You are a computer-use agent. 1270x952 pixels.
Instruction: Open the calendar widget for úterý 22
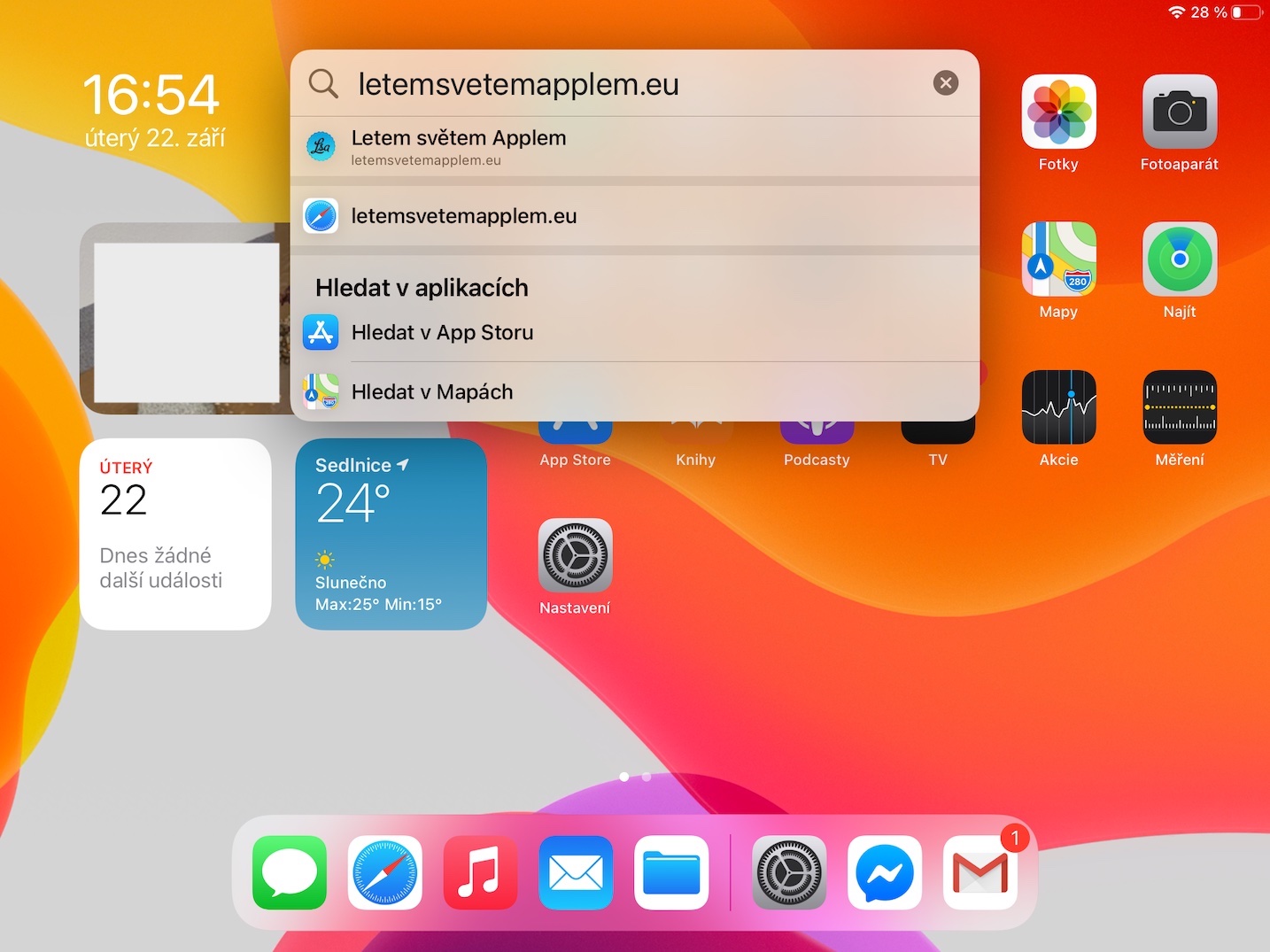[175, 534]
